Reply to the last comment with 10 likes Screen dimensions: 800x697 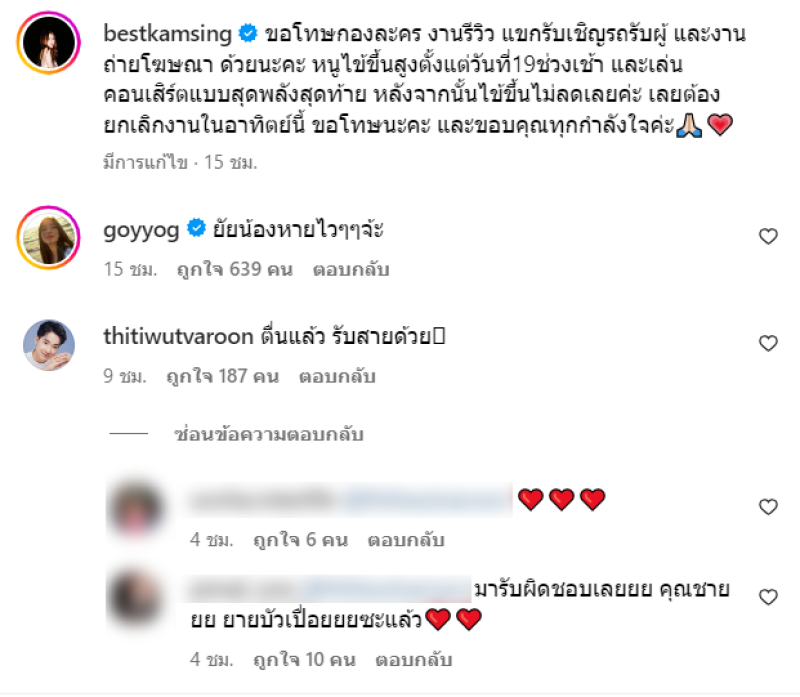(414, 660)
